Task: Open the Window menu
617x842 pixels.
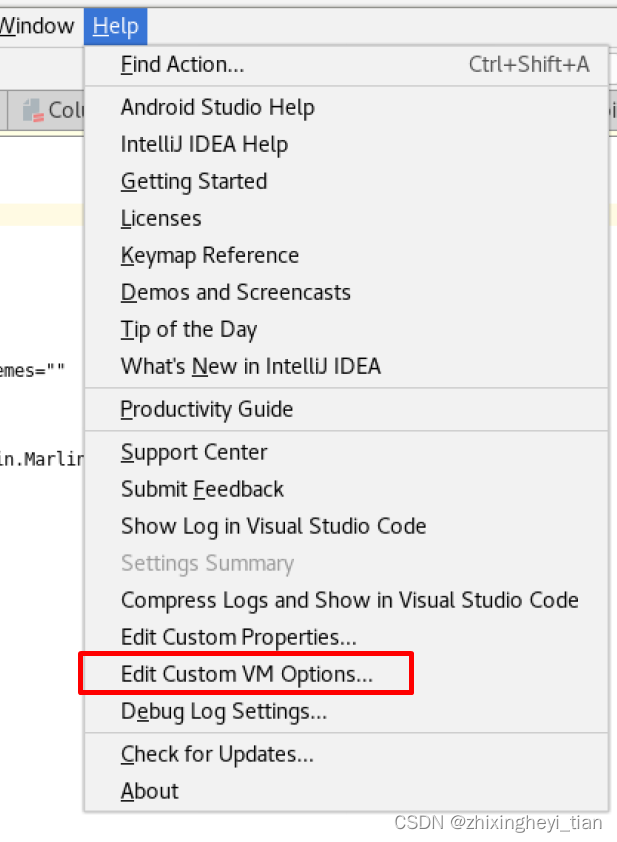Action: click(x=37, y=26)
